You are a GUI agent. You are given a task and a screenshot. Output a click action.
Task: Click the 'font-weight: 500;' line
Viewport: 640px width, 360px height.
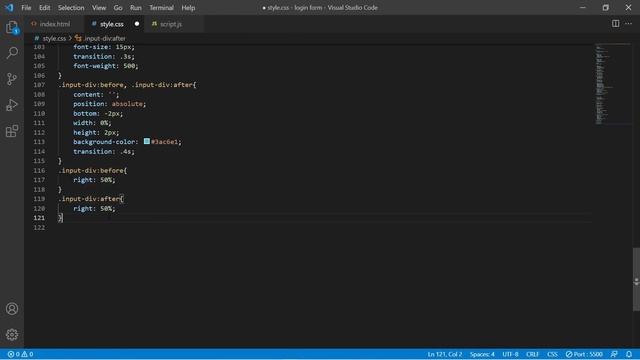106,66
